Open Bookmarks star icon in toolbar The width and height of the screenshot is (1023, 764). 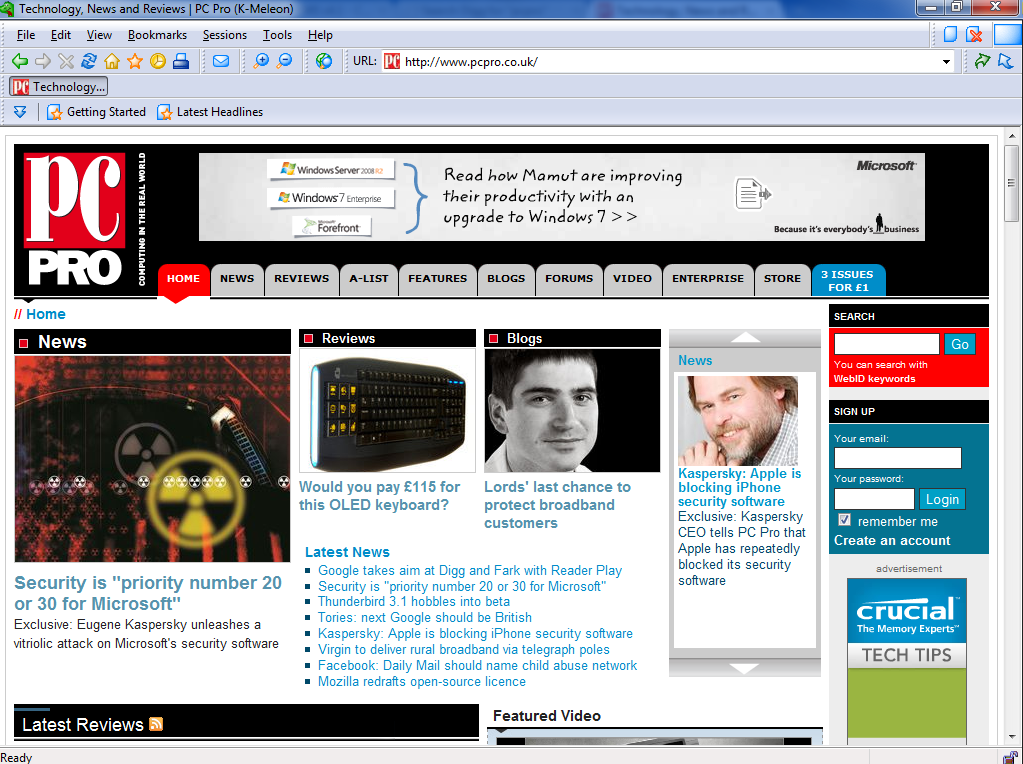(x=135, y=61)
